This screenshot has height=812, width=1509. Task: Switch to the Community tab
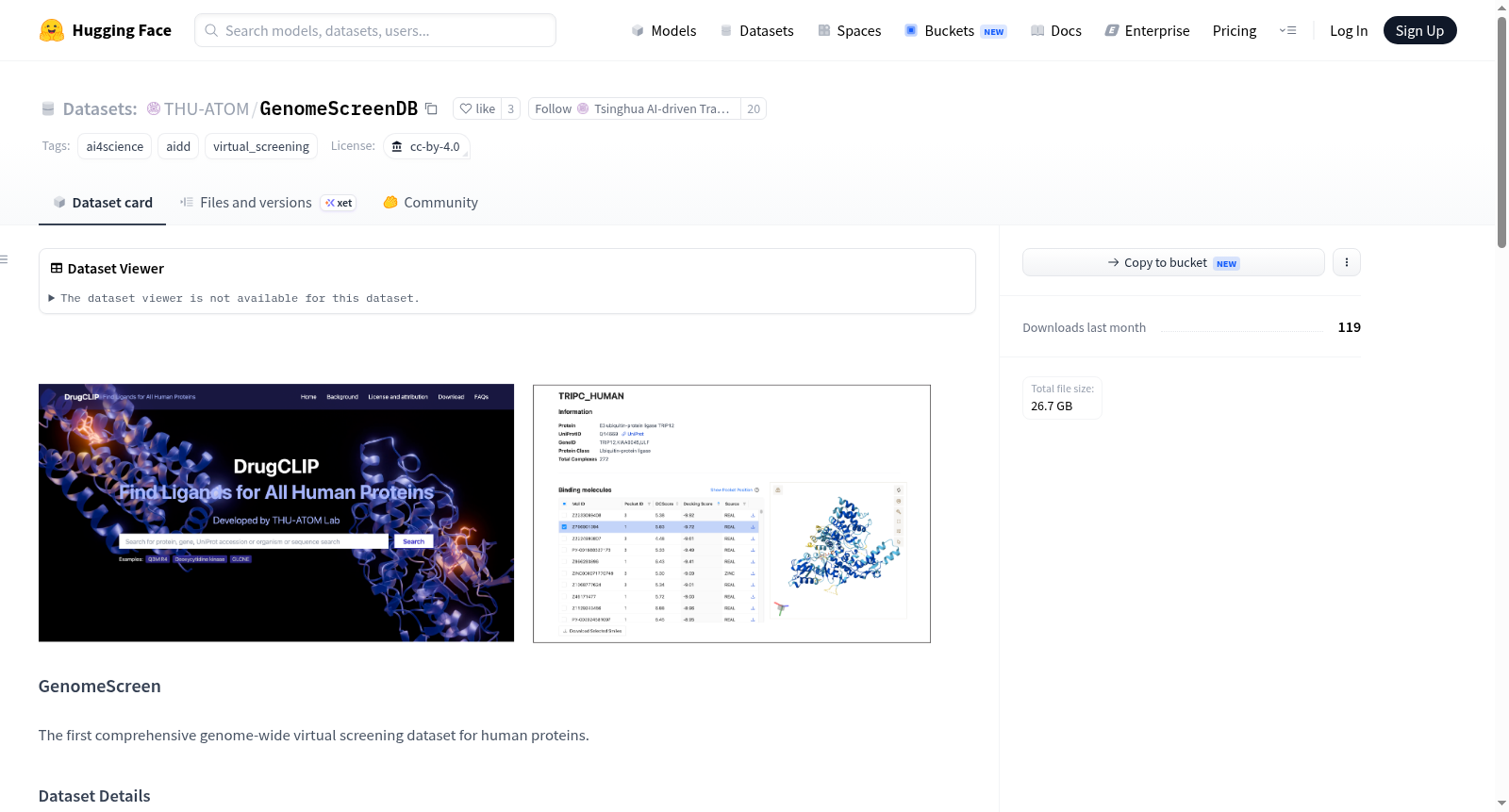430,203
